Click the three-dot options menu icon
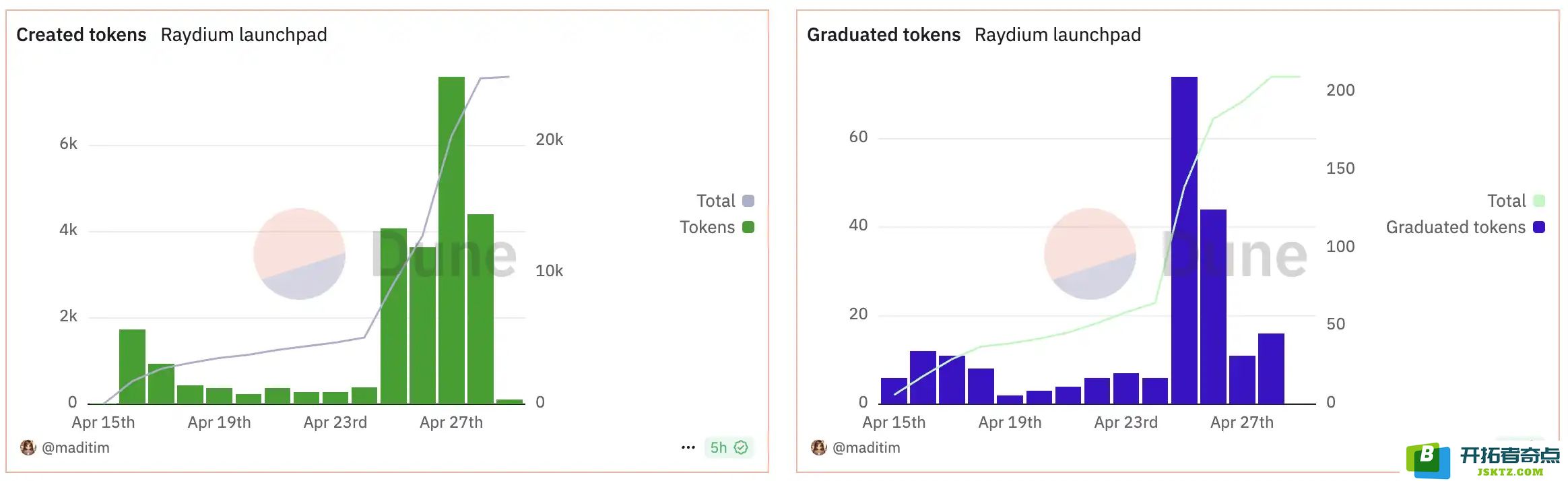The image size is (1568, 481). (688, 447)
